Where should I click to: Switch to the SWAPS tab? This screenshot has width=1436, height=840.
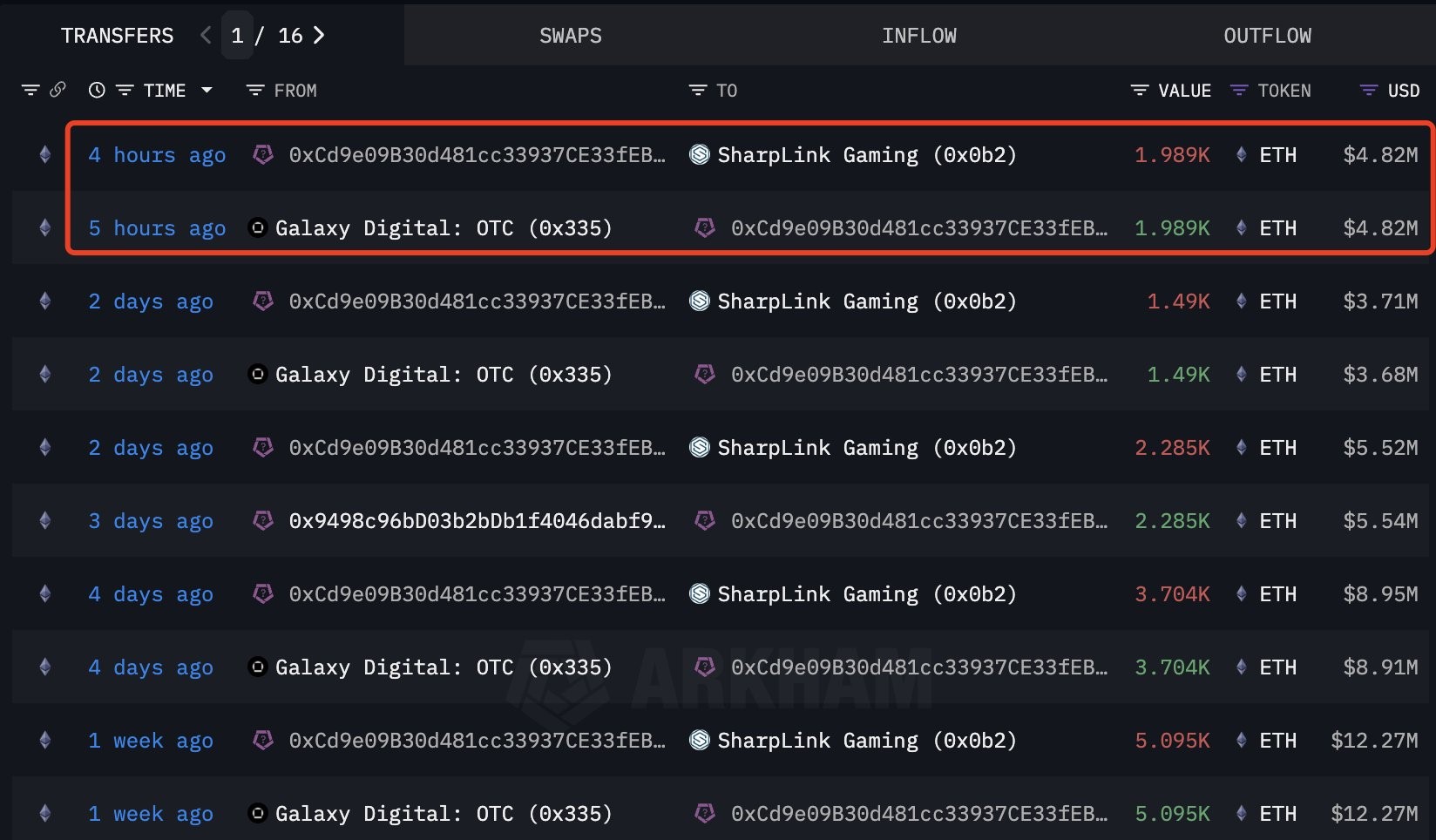(x=570, y=36)
